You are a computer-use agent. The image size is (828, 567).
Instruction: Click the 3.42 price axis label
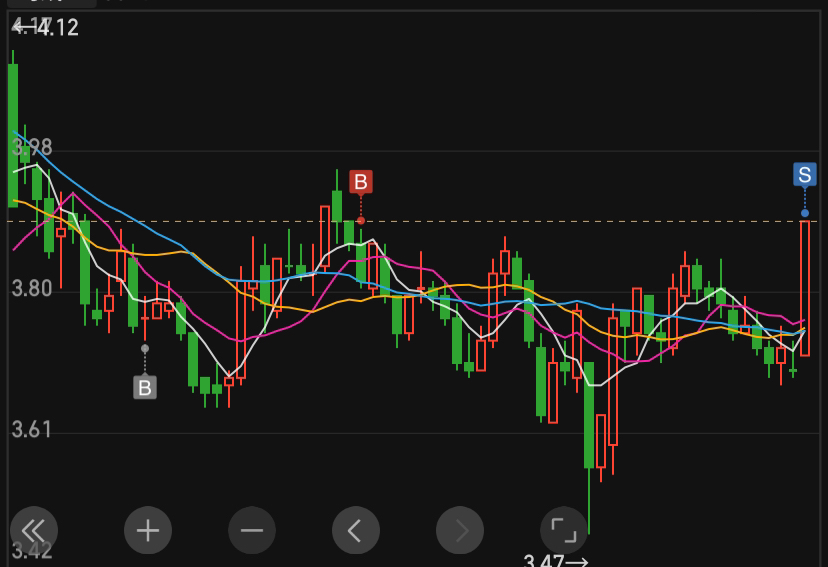[x=32, y=551]
